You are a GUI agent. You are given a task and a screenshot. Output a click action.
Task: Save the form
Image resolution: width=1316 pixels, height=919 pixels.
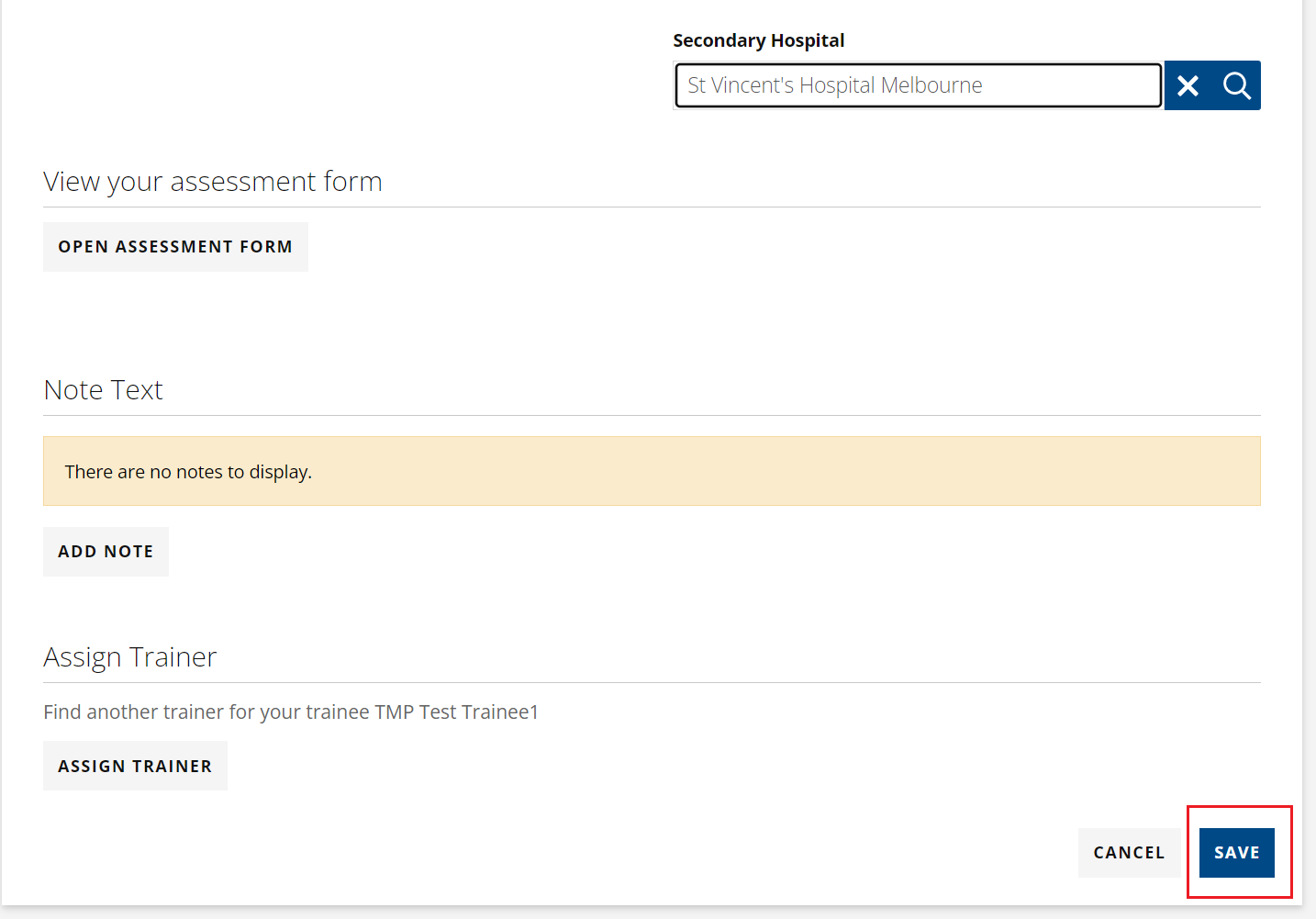[1236, 853]
